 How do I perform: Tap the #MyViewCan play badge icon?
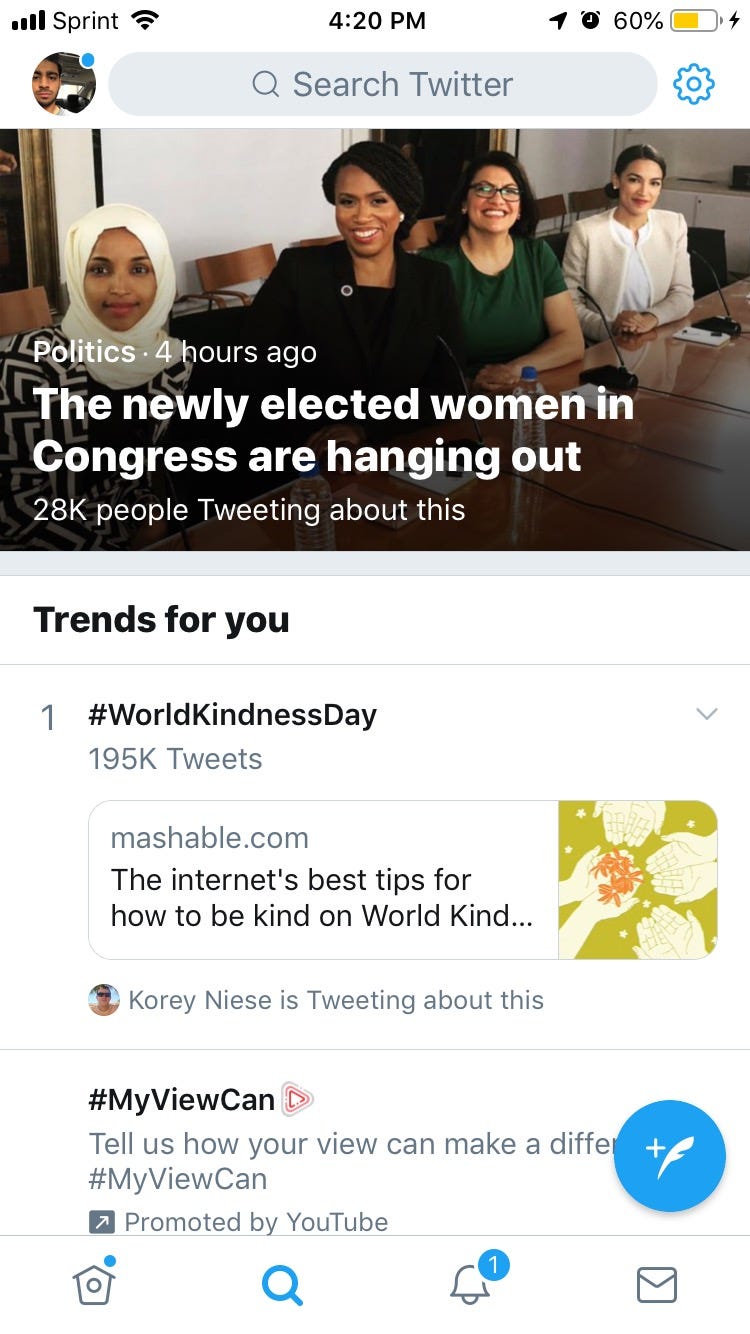(x=297, y=1100)
